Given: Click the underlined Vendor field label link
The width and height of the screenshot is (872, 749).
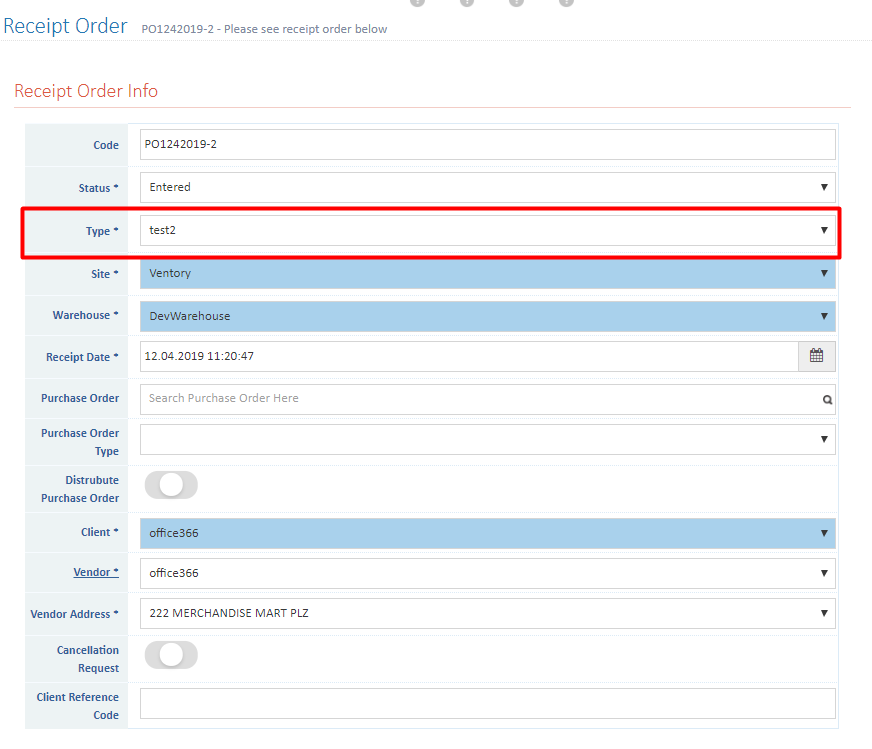Looking at the screenshot, I should coord(96,571).
